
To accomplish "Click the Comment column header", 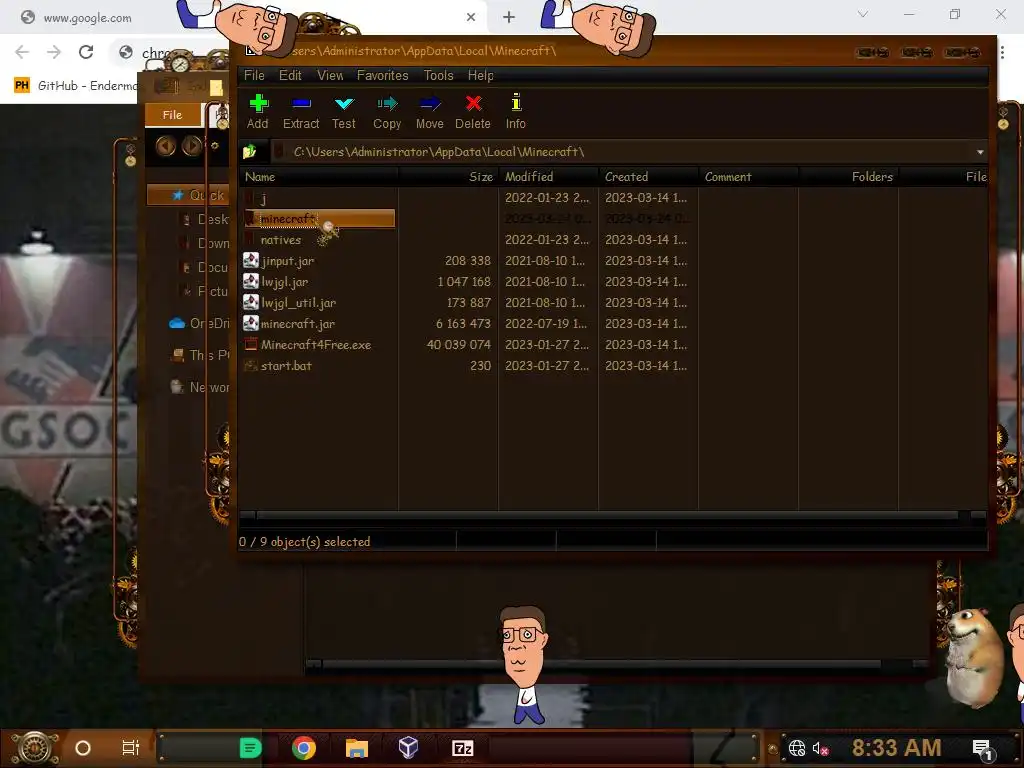I will click(748, 177).
